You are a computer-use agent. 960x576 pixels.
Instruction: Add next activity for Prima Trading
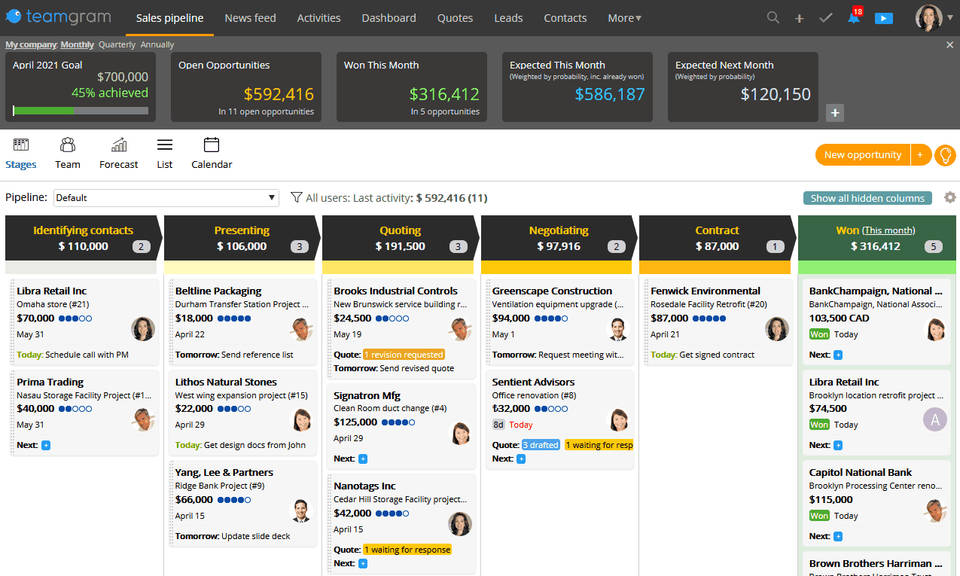tap(46, 445)
